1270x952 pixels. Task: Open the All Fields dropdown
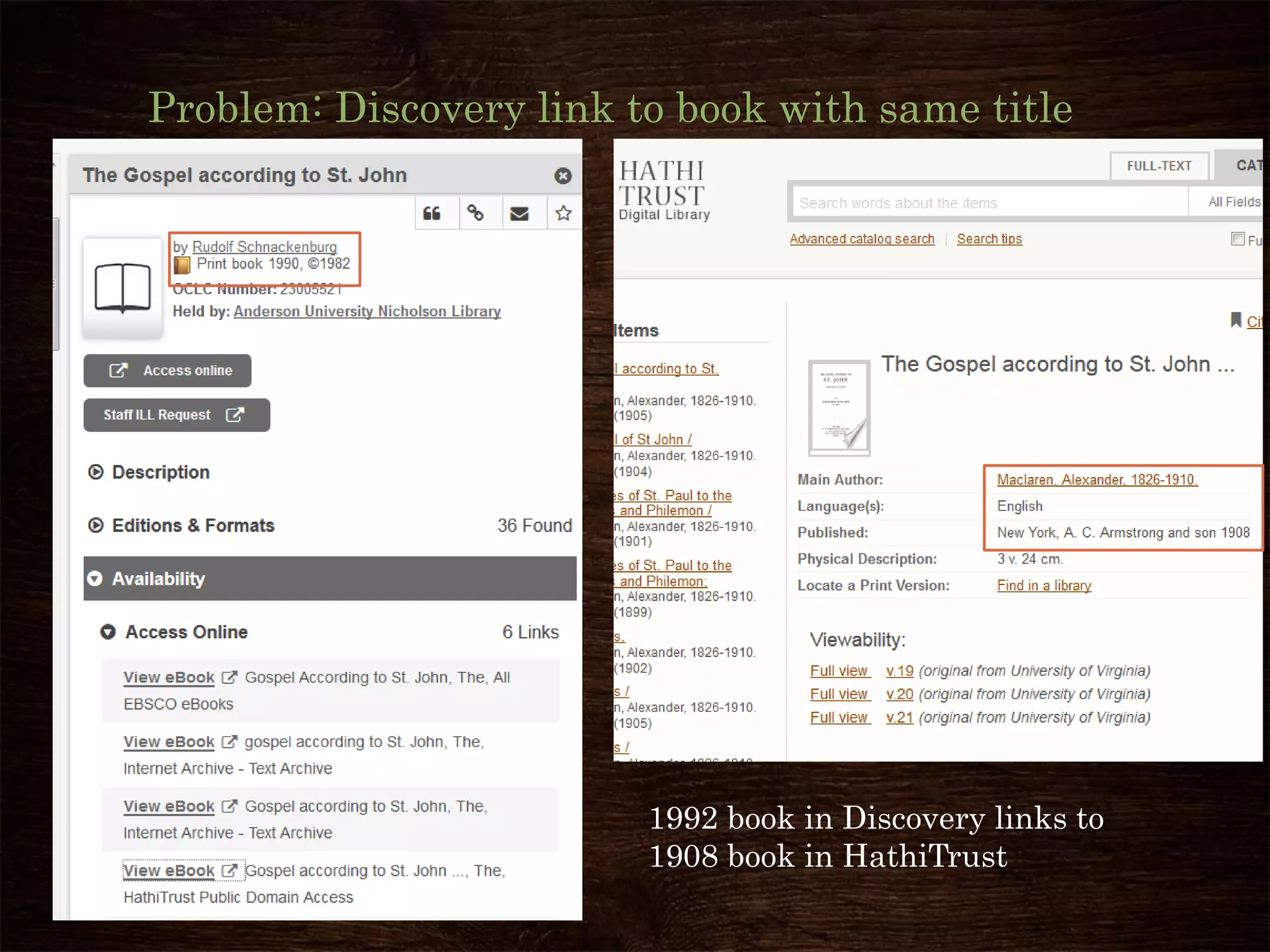pos(1226,202)
